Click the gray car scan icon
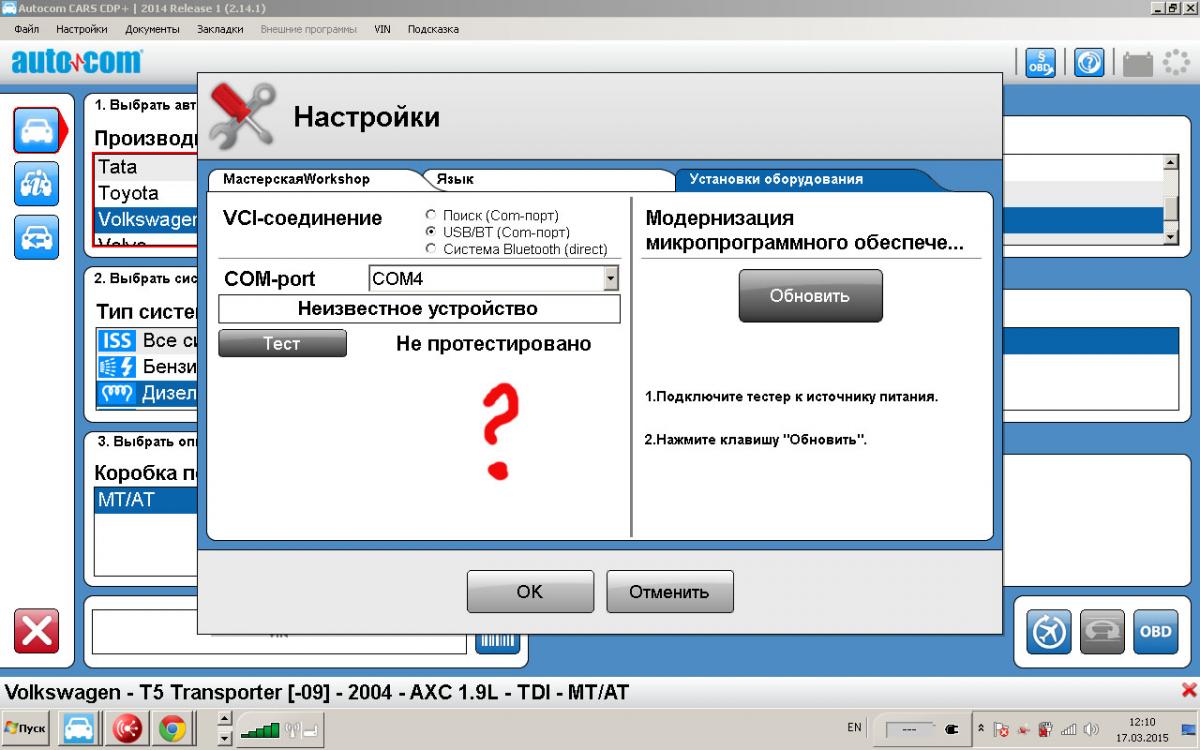This screenshot has width=1200, height=750. [1102, 632]
